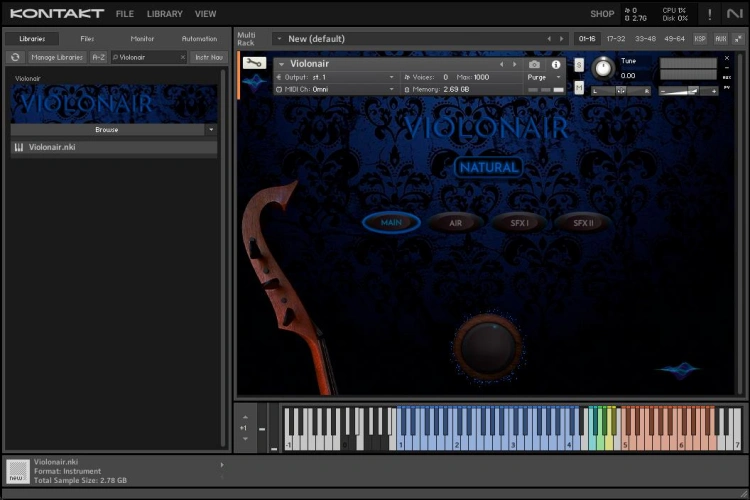The height and width of the screenshot is (500, 750).
Task: Toggle A-Z library sorting
Action: coord(98,58)
